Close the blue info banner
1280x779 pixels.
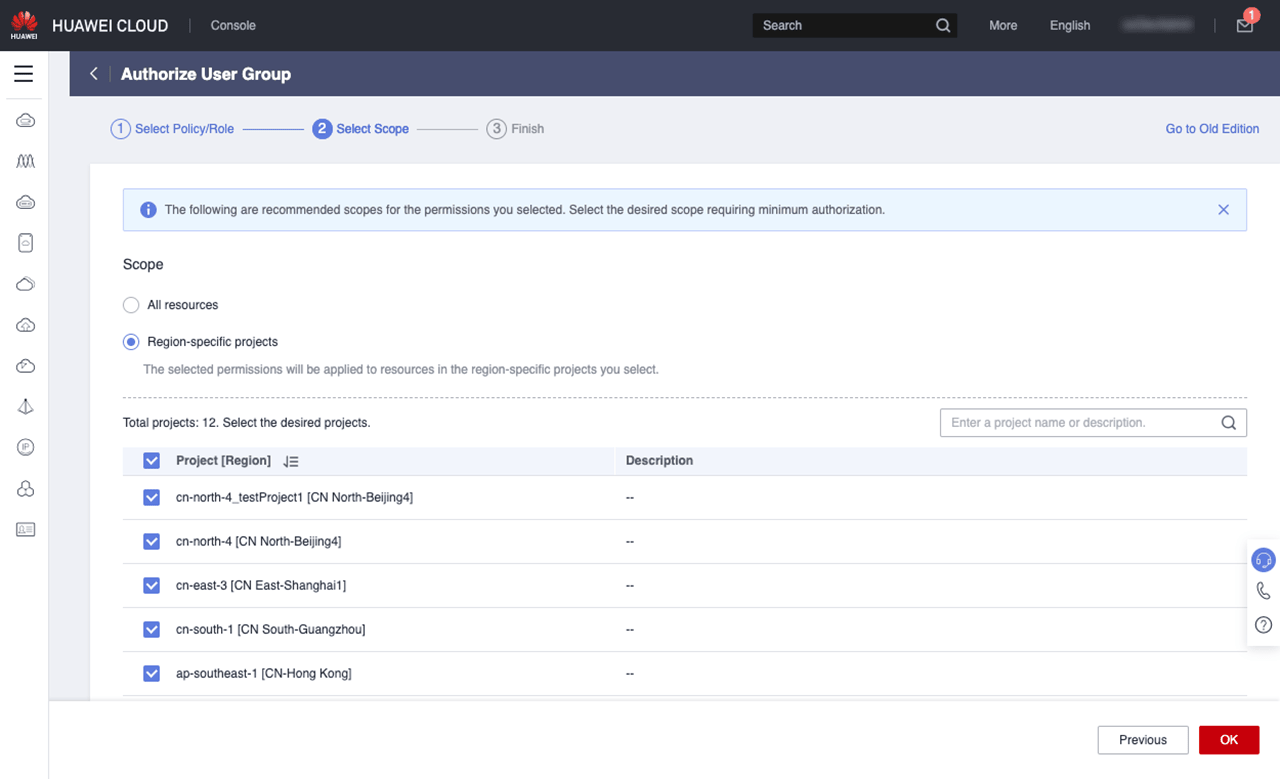point(1223,210)
